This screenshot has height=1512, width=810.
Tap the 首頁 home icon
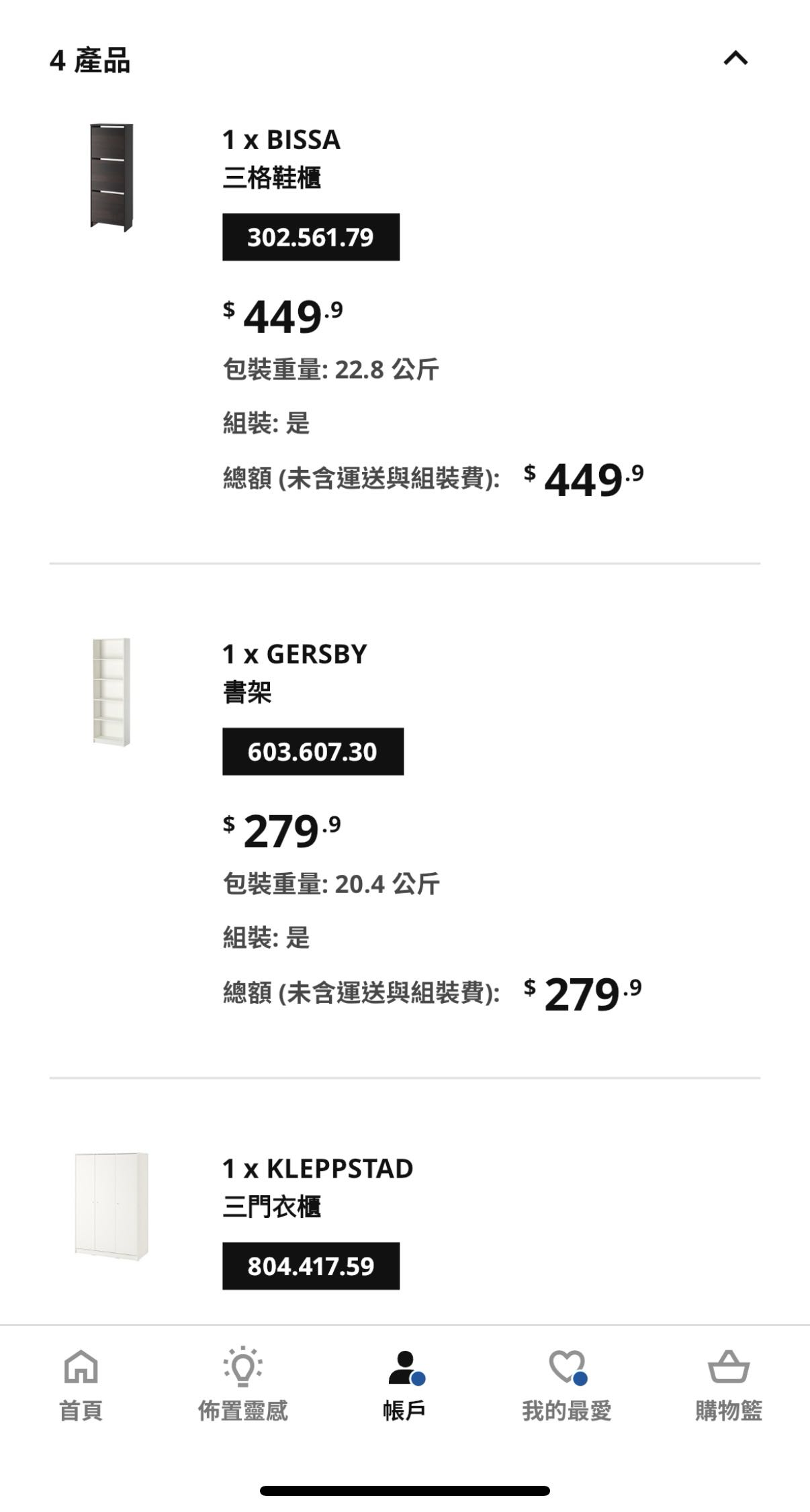81,1366
